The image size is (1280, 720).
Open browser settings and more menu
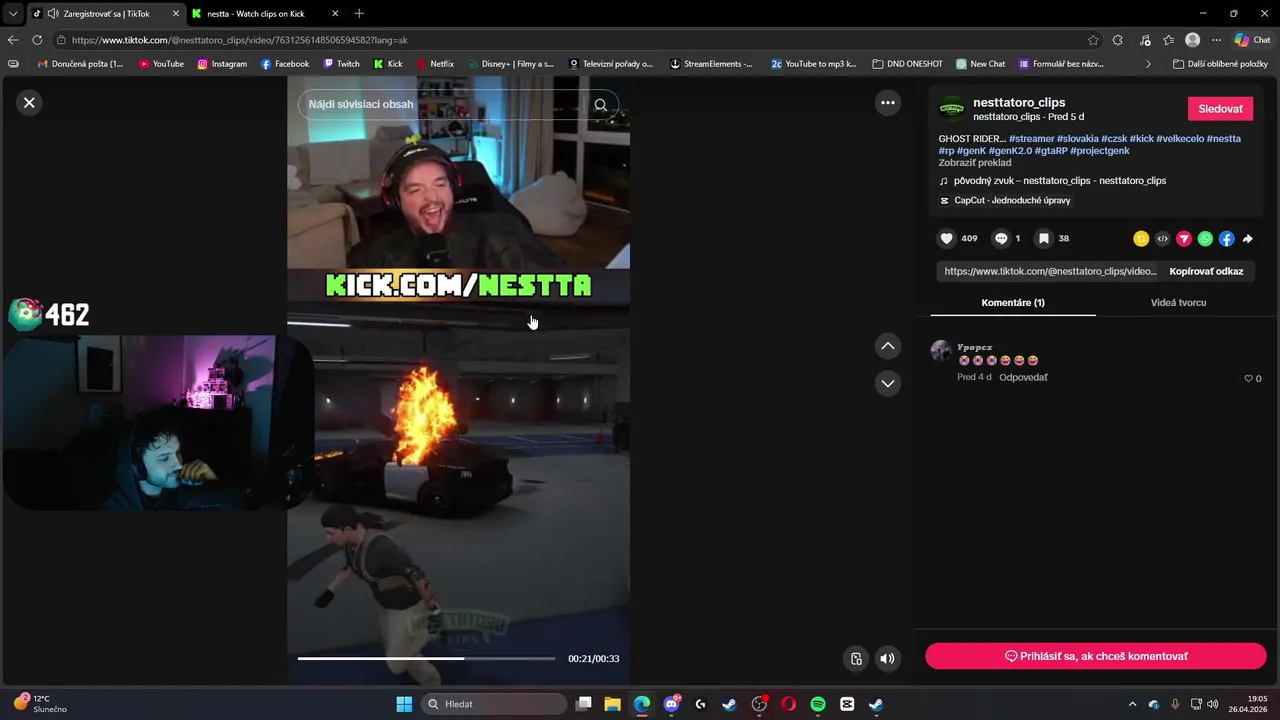(x=1217, y=40)
